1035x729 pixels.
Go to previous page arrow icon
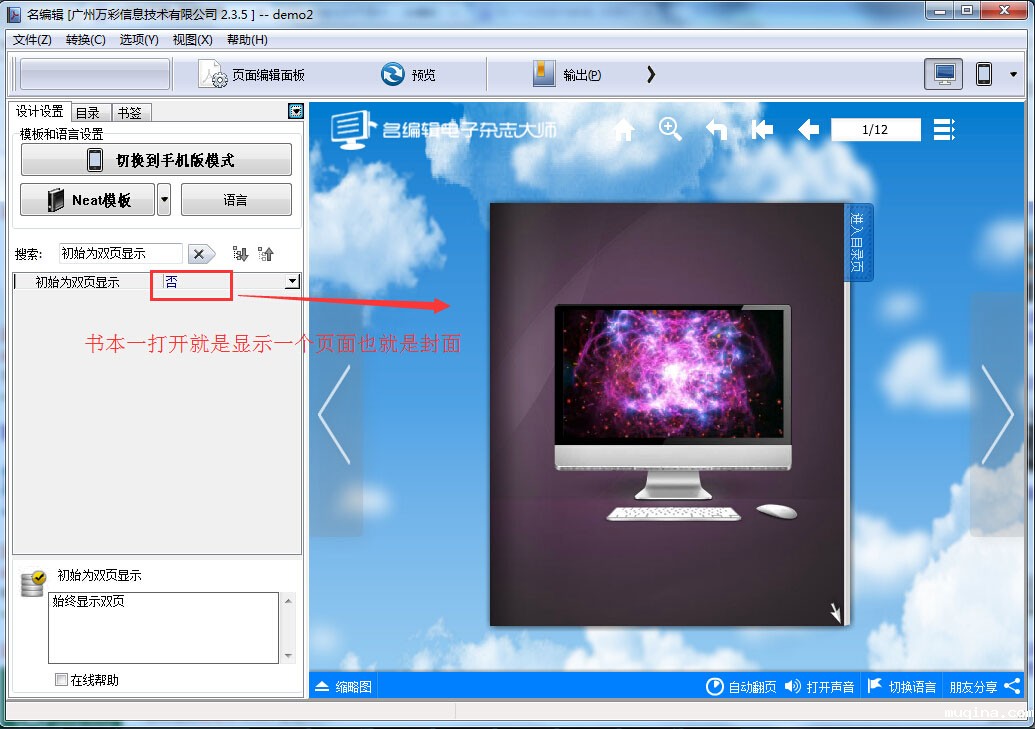(808, 130)
